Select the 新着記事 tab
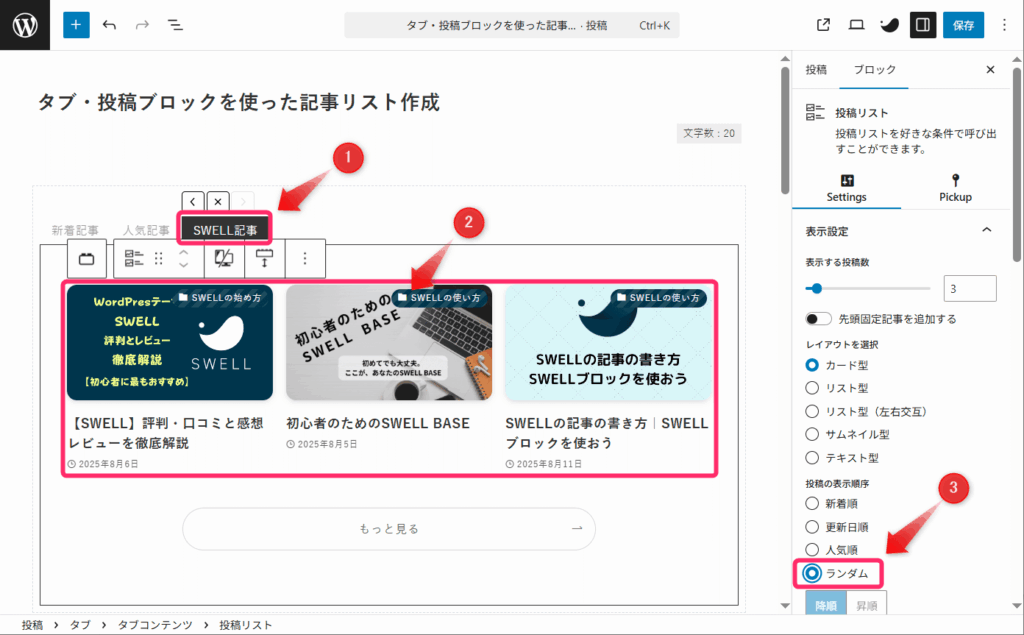 (x=75, y=231)
